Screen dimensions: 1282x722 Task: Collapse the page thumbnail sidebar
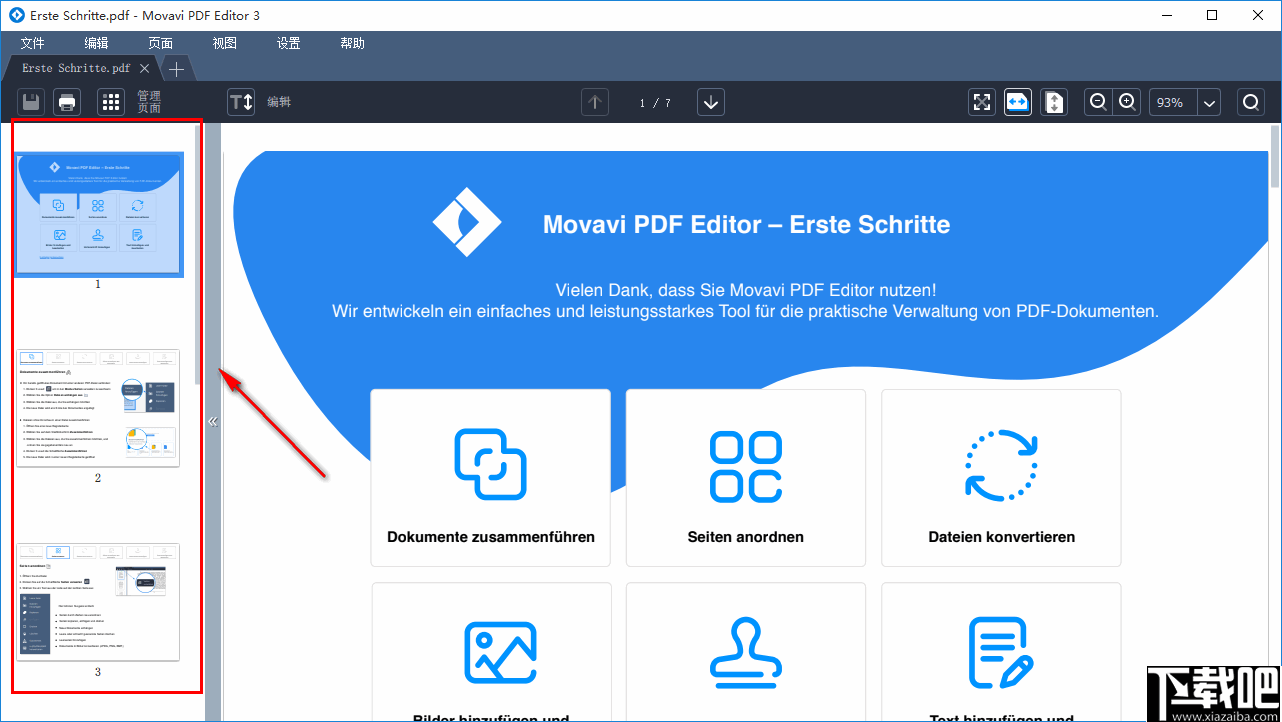(212, 420)
